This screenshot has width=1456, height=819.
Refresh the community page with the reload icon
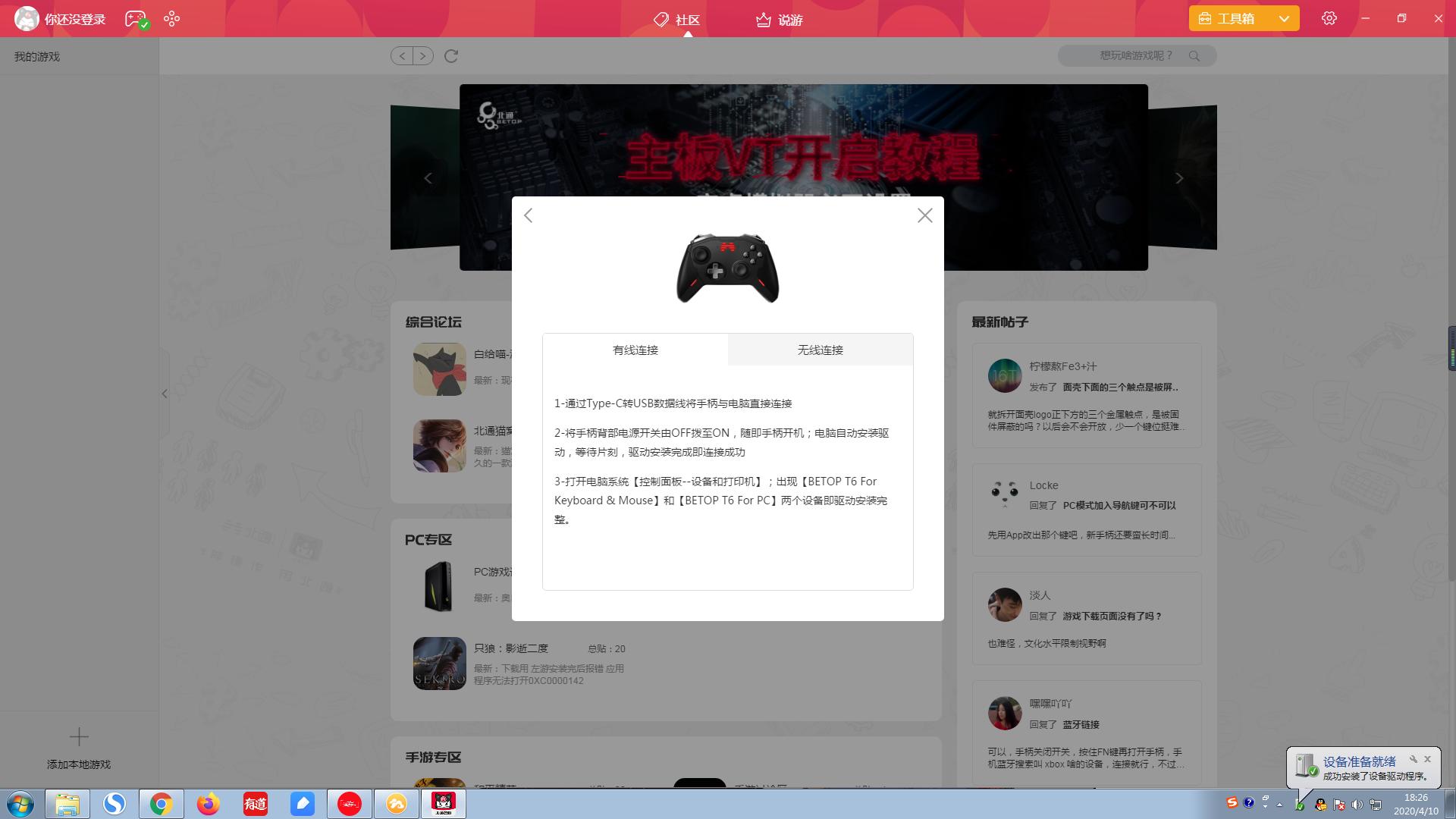click(451, 55)
